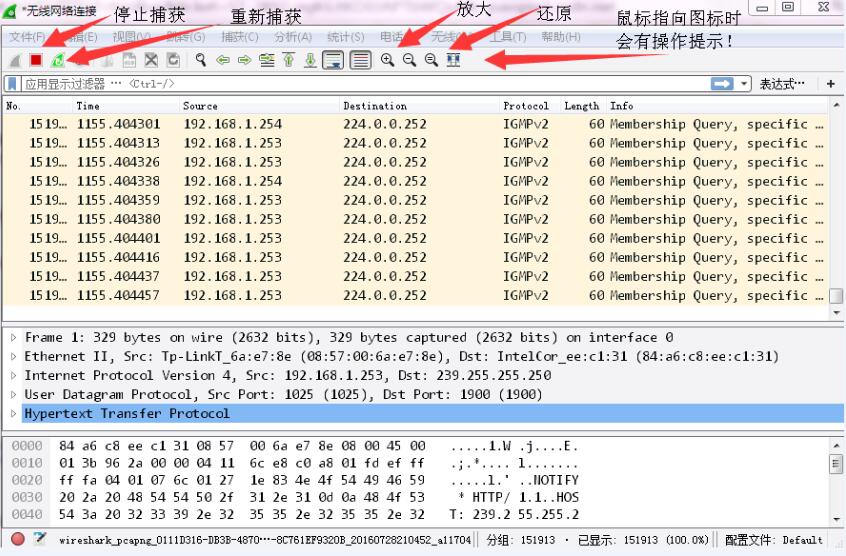The image size is (846, 556).
Task: Jump to the last packet
Action: 310,60
